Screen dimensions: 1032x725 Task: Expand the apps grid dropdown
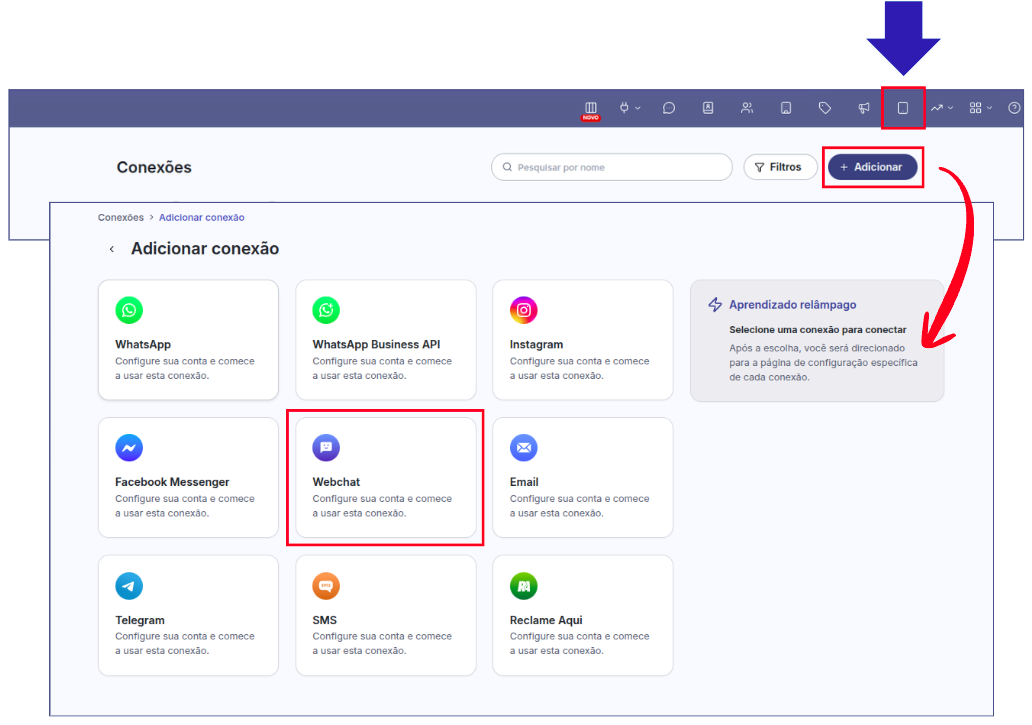click(980, 108)
